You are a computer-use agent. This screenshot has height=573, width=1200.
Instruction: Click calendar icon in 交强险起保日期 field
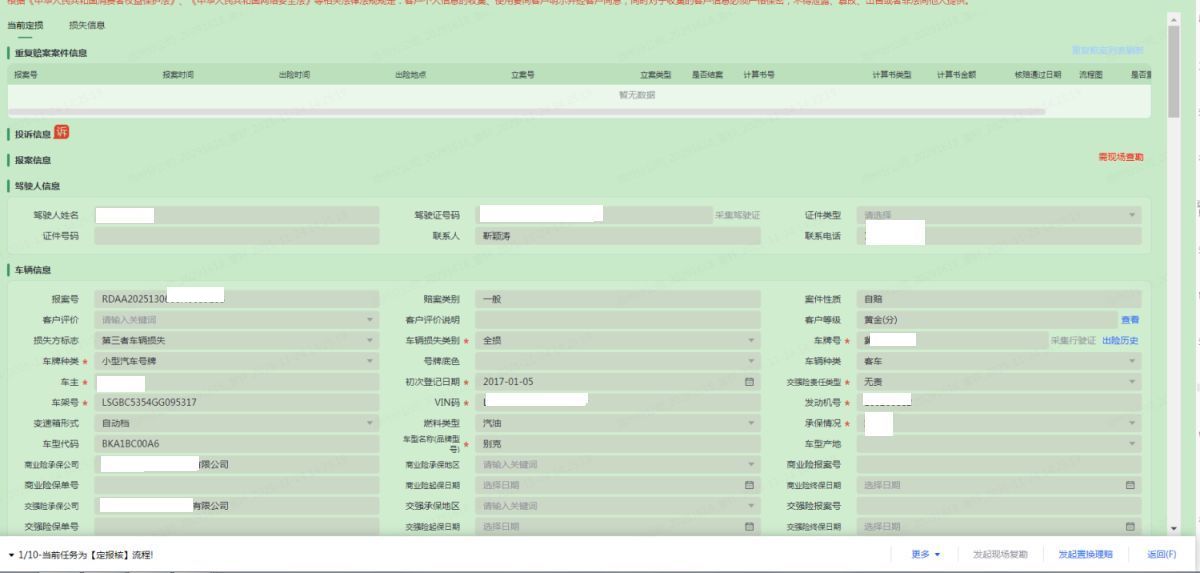click(x=749, y=527)
